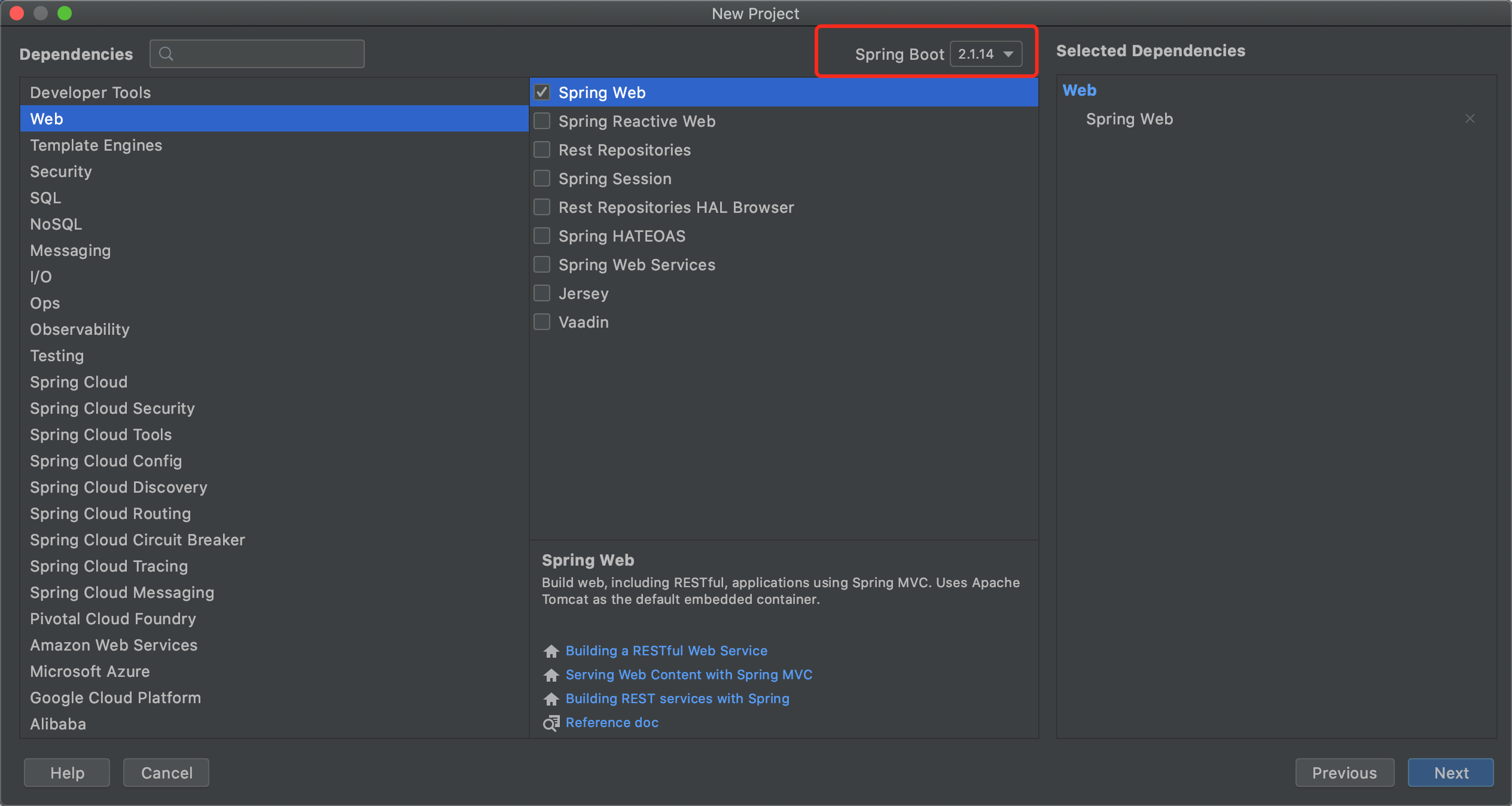Image resolution: width=1512 pixels, height=806 pixels.
Task: Click the search magnifier icon in Dependencies
Action: (166, 54)
